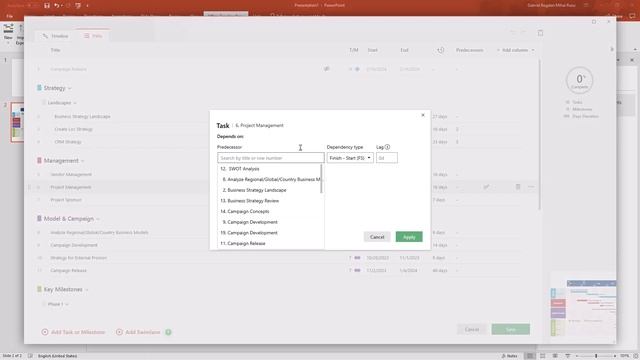Open the PowerPoint File tab

point(9,16)
